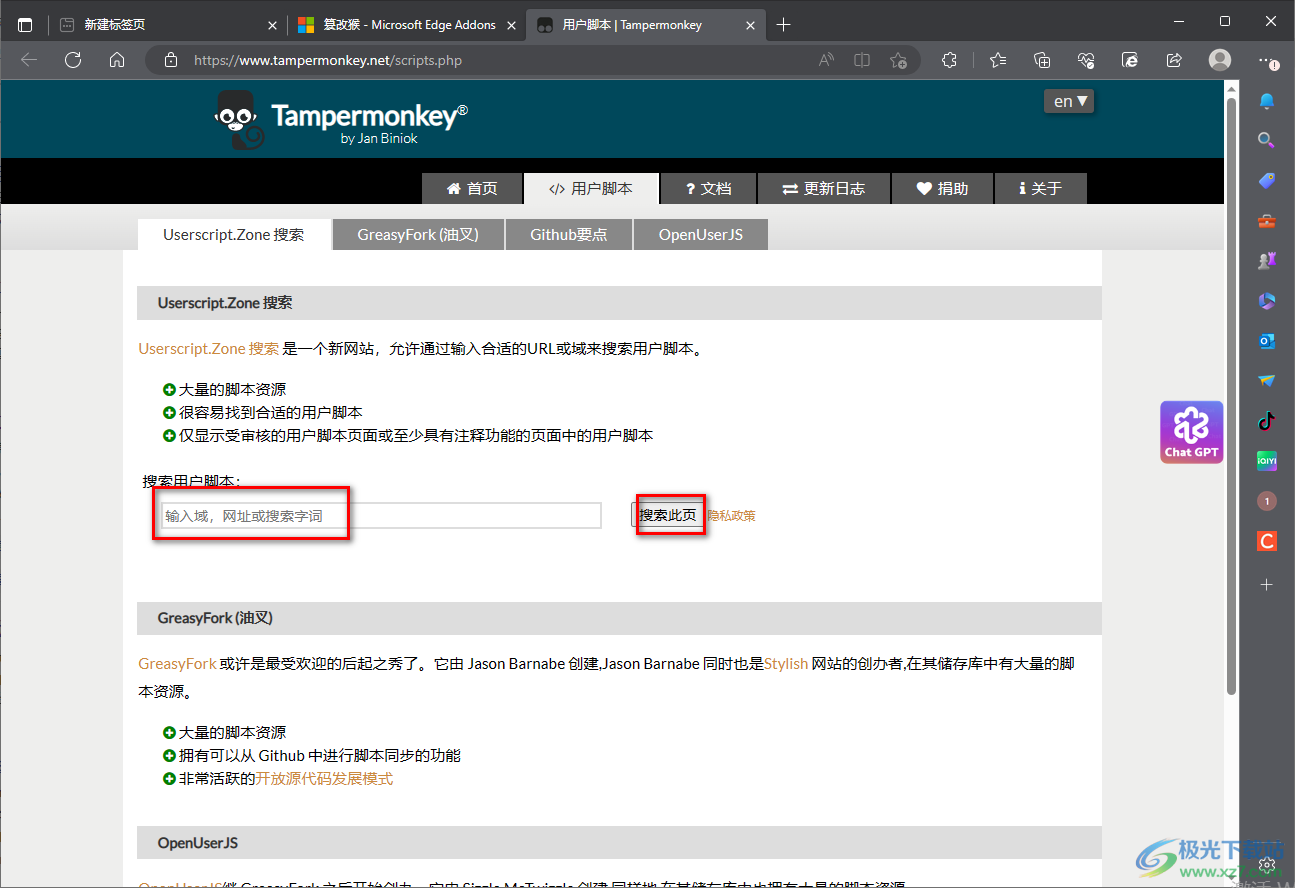Open 文档 nav item
Viewport: 1295px width, 888px height.
click(x=708, y=188)
